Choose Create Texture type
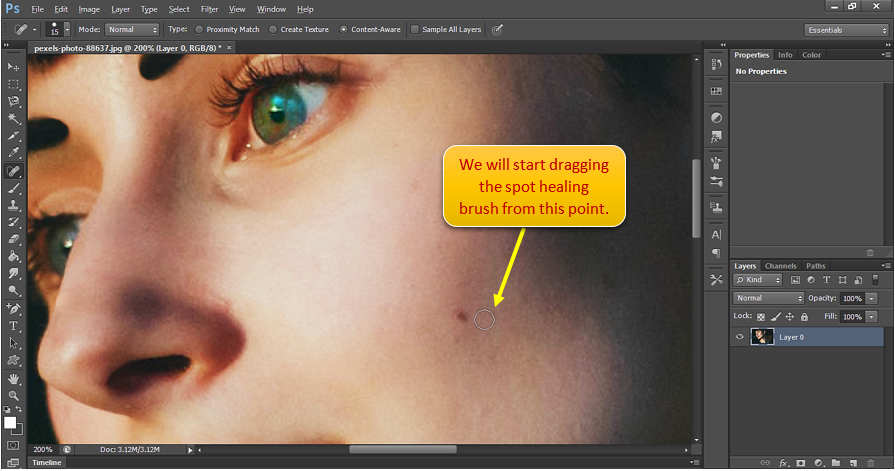 click(299, 30)
